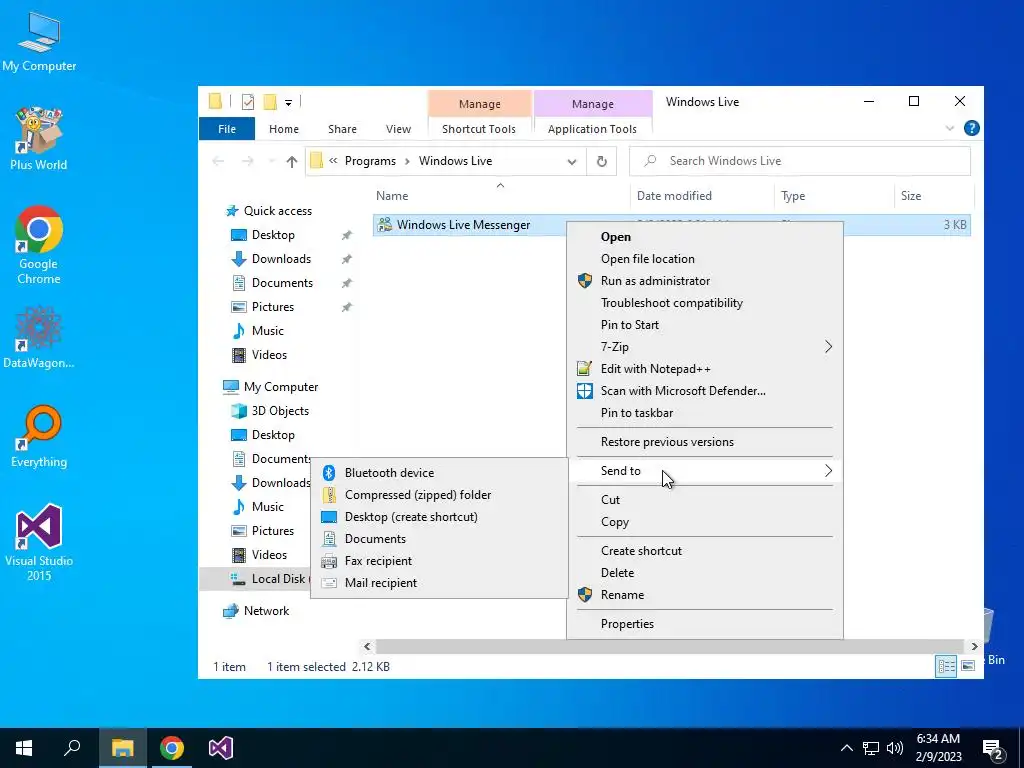Image resolution: width=1024 pixels, height=768 pixels.
Task: Click Programs in breadcrumb path
Action: pyautogui.click(x=370, y=161)
